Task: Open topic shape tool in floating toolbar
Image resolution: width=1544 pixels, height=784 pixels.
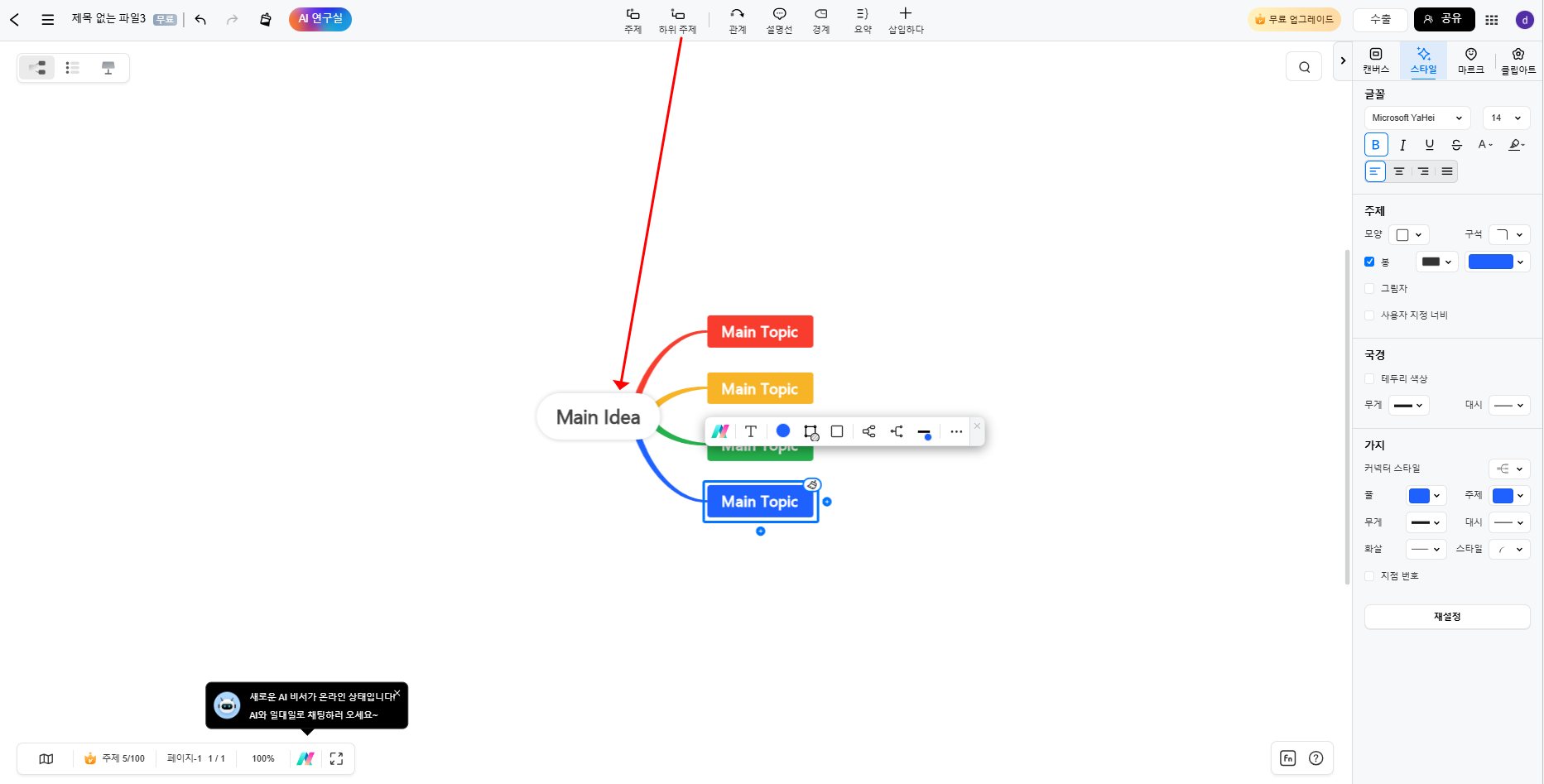Action: click(x=810, y=431)
